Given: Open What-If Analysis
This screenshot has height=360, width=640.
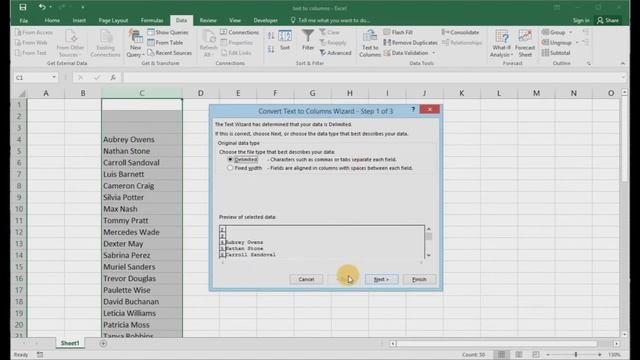Looking at the screenshot, I should click(501, 43).
